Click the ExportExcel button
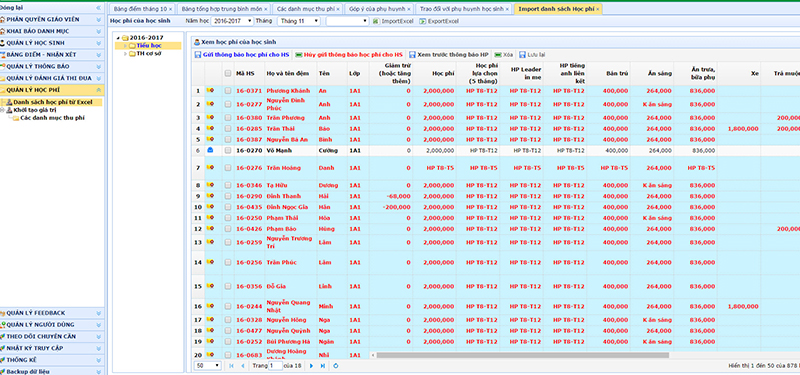Screen dimensions: 800x375 pos(439,21)
